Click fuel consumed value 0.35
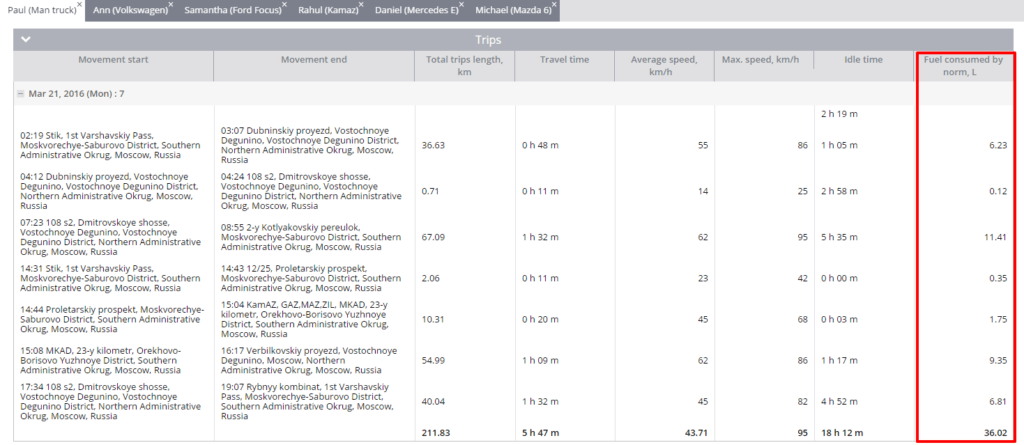This screenshot has height=445, width=1024. click(998, 278)
